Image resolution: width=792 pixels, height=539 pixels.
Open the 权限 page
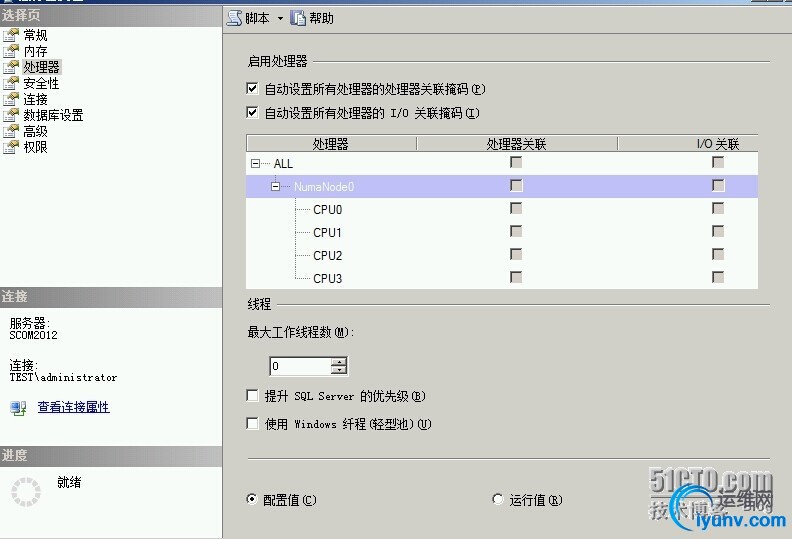pos(35,147)
